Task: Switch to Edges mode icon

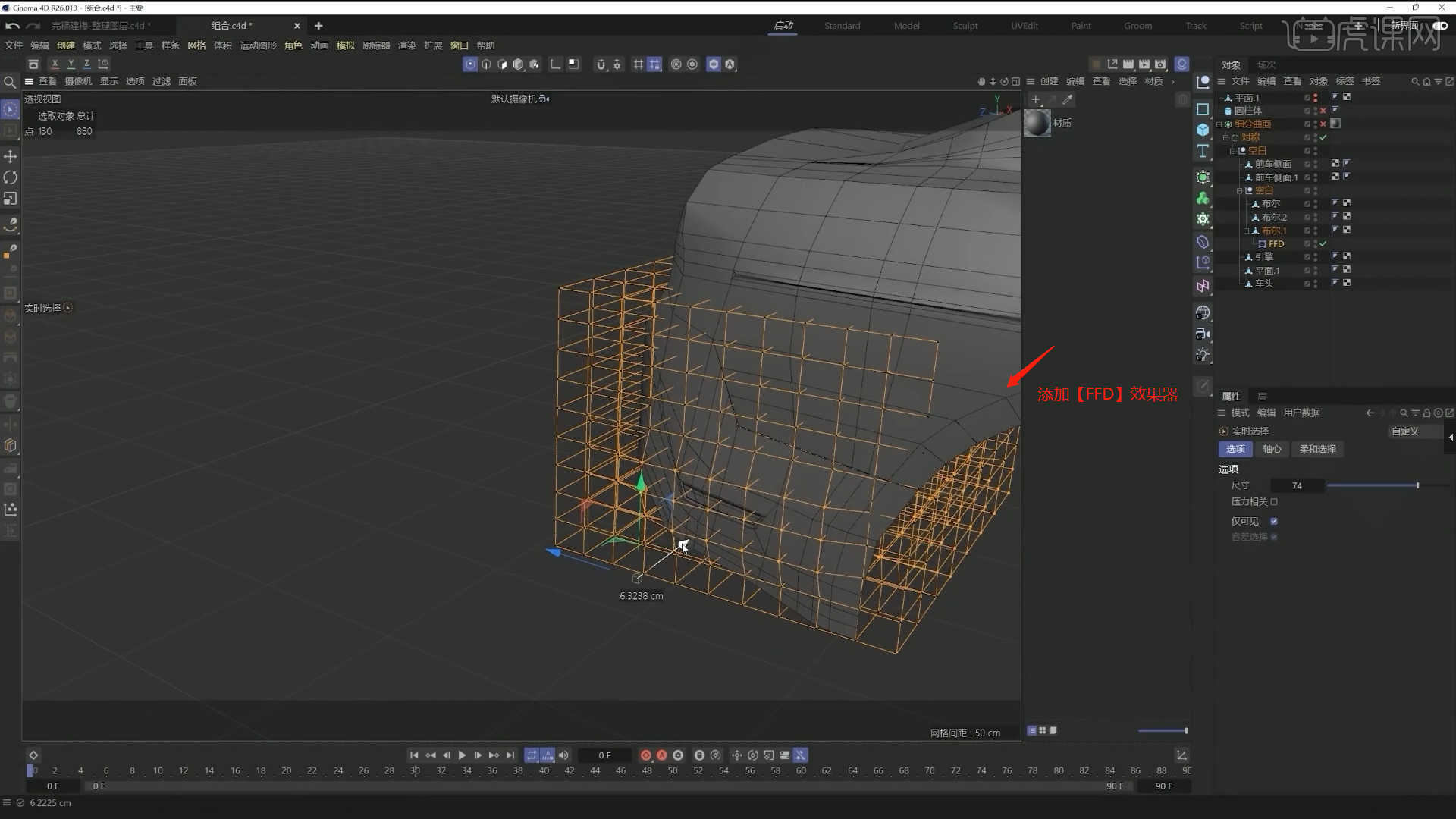Action: [x=486, y=64]
